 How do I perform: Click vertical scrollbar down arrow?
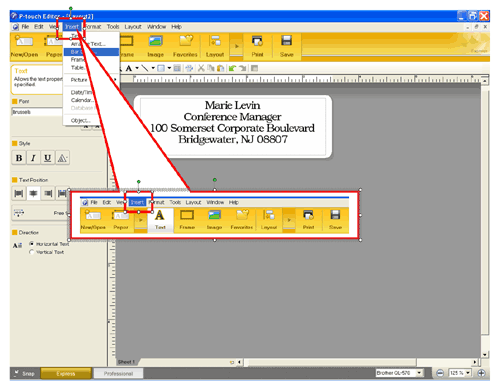[x=485, y=354]
